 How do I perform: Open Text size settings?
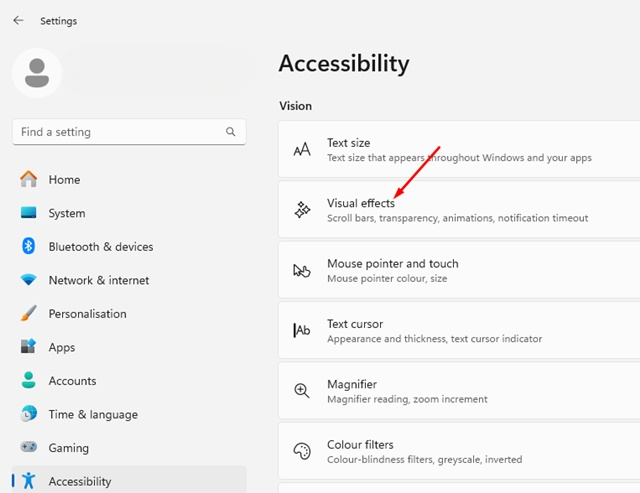pyautogui.click(x=459, y=149)
